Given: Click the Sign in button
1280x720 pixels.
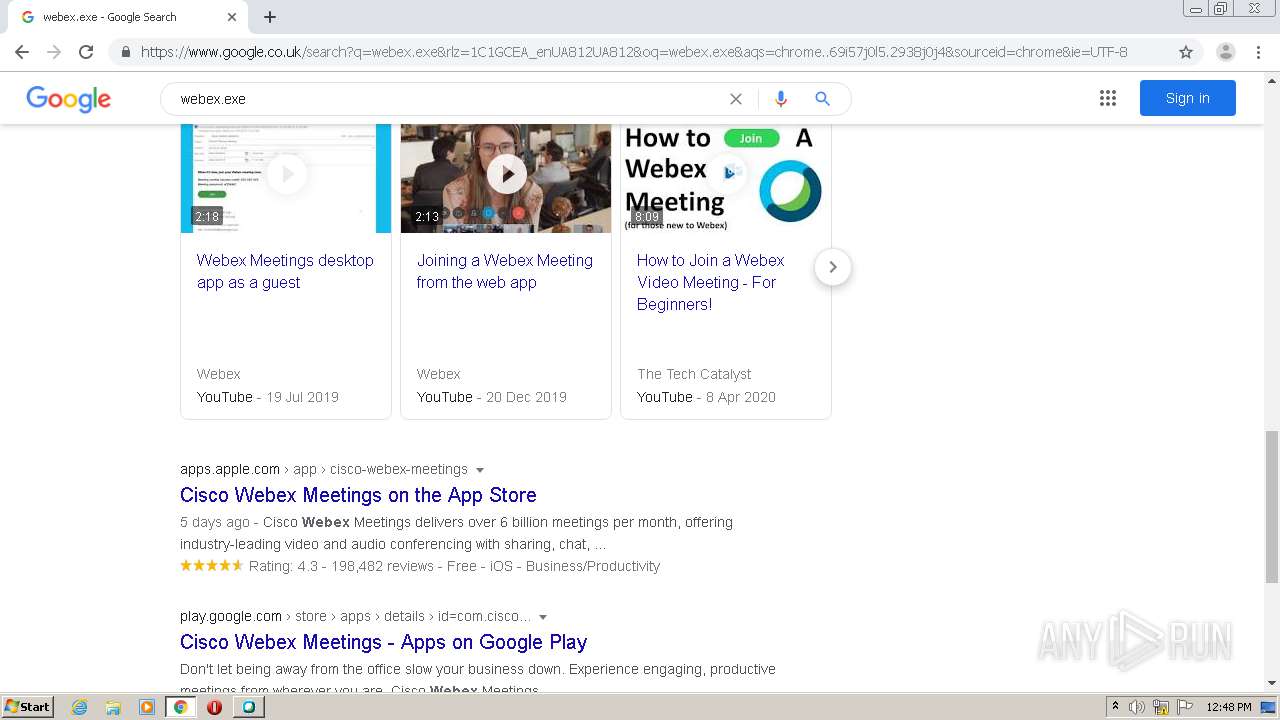Looking at the screenshot, I should tap(1188, 98).
